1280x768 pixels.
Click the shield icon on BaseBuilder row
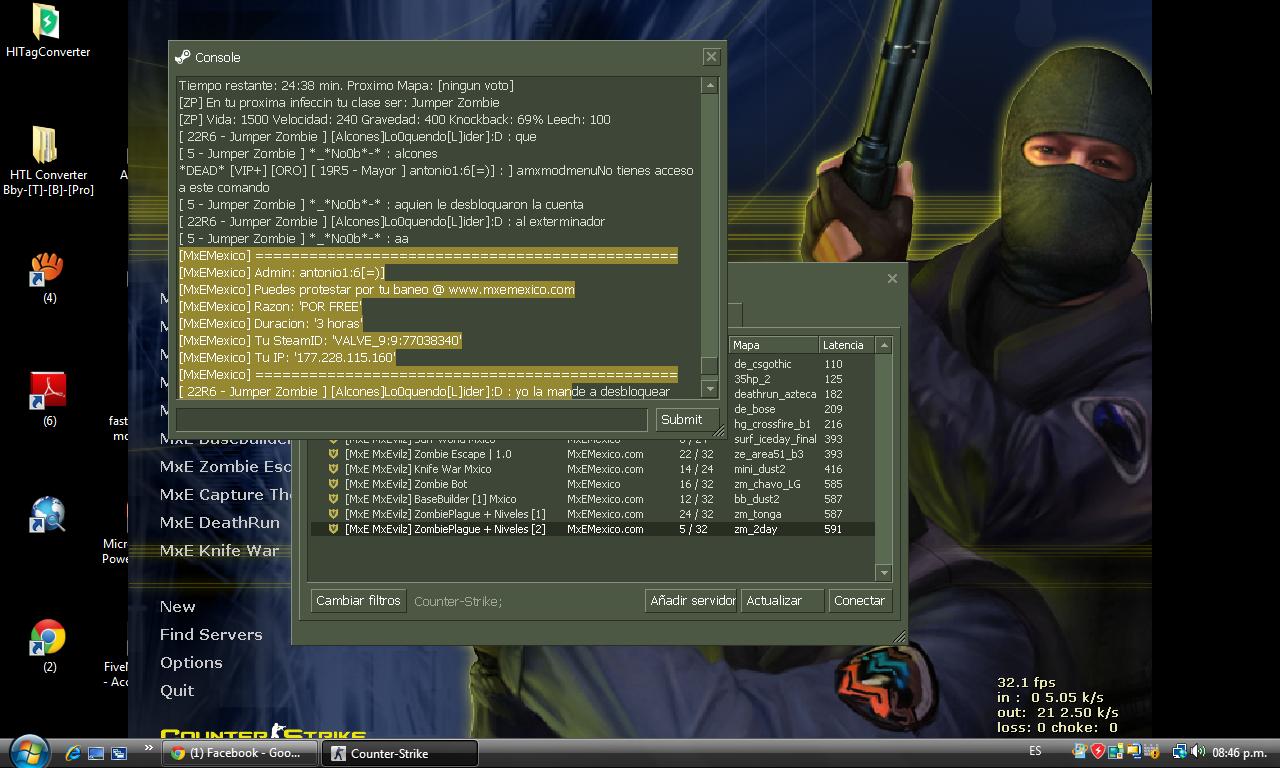333,499
